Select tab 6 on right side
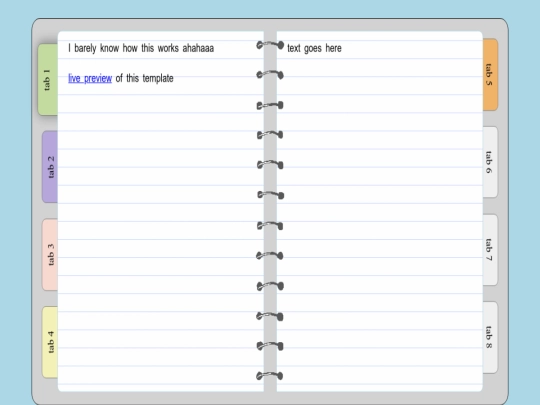This screenshot has height=405, width=540. [x=490, y=162]
